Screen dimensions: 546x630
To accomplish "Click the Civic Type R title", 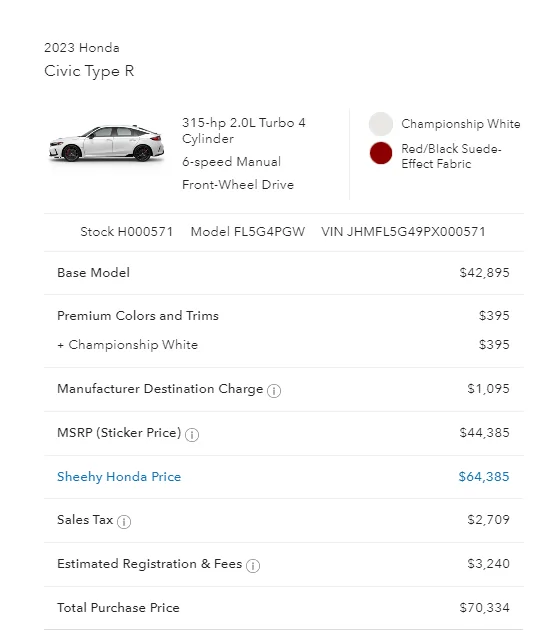I will click(89, 71).
